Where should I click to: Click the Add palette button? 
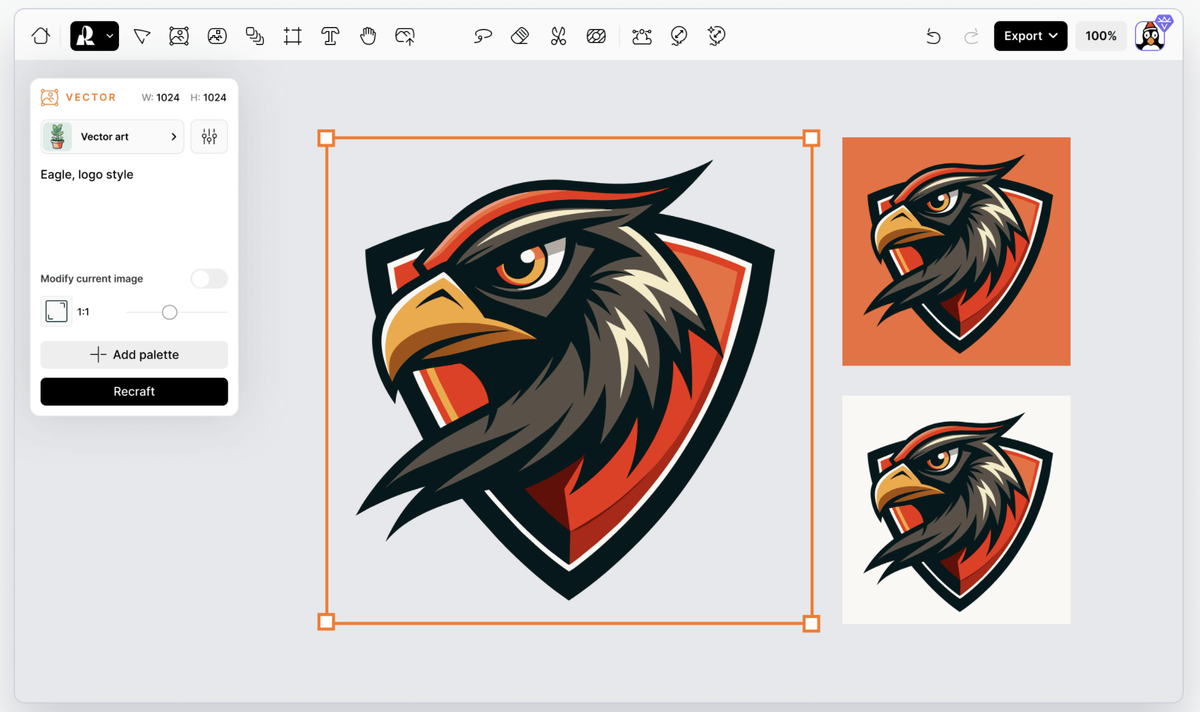pos(134,355)
